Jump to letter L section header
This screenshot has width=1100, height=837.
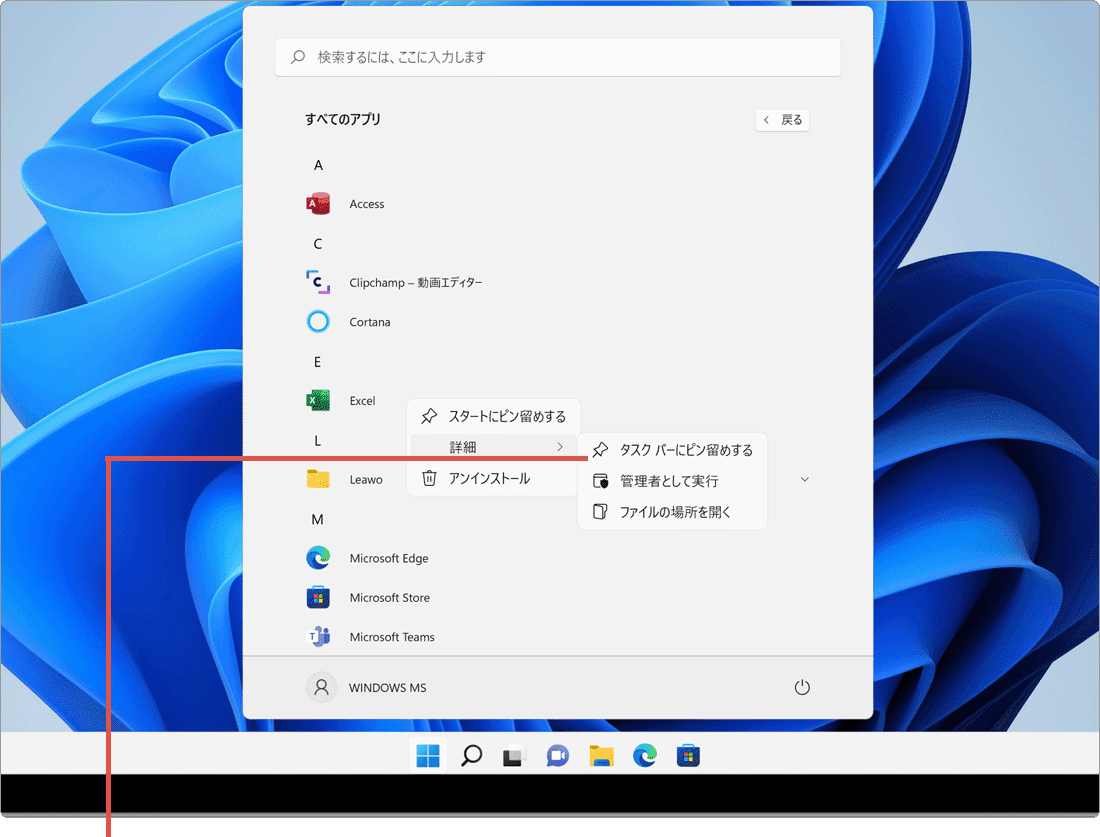point(317,441)
